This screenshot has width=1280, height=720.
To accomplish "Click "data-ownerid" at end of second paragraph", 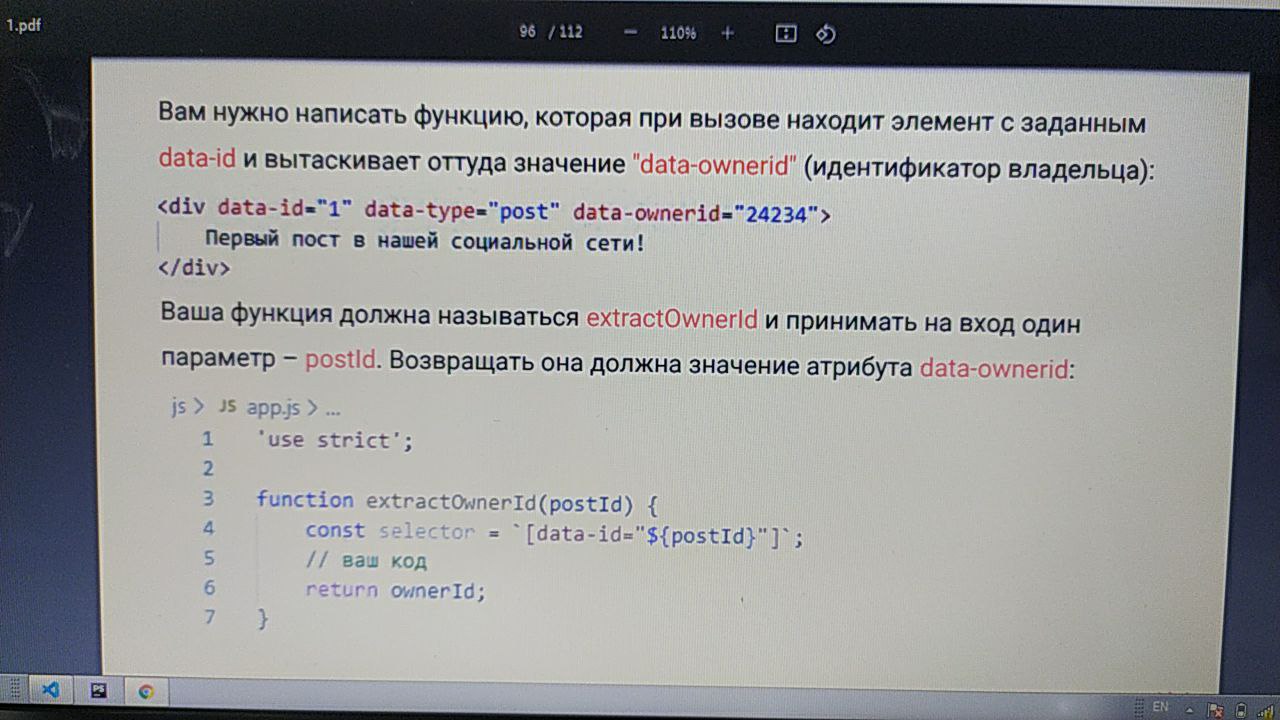I will coord(993,367).
